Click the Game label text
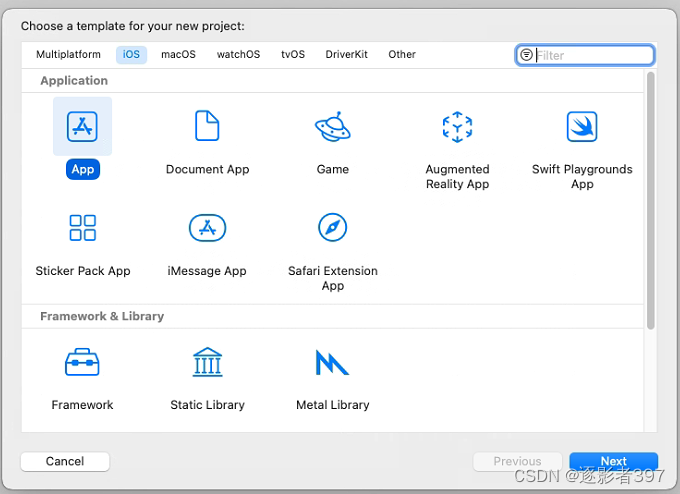This screenshot has width=680, height=494. [x=333, y=169]
